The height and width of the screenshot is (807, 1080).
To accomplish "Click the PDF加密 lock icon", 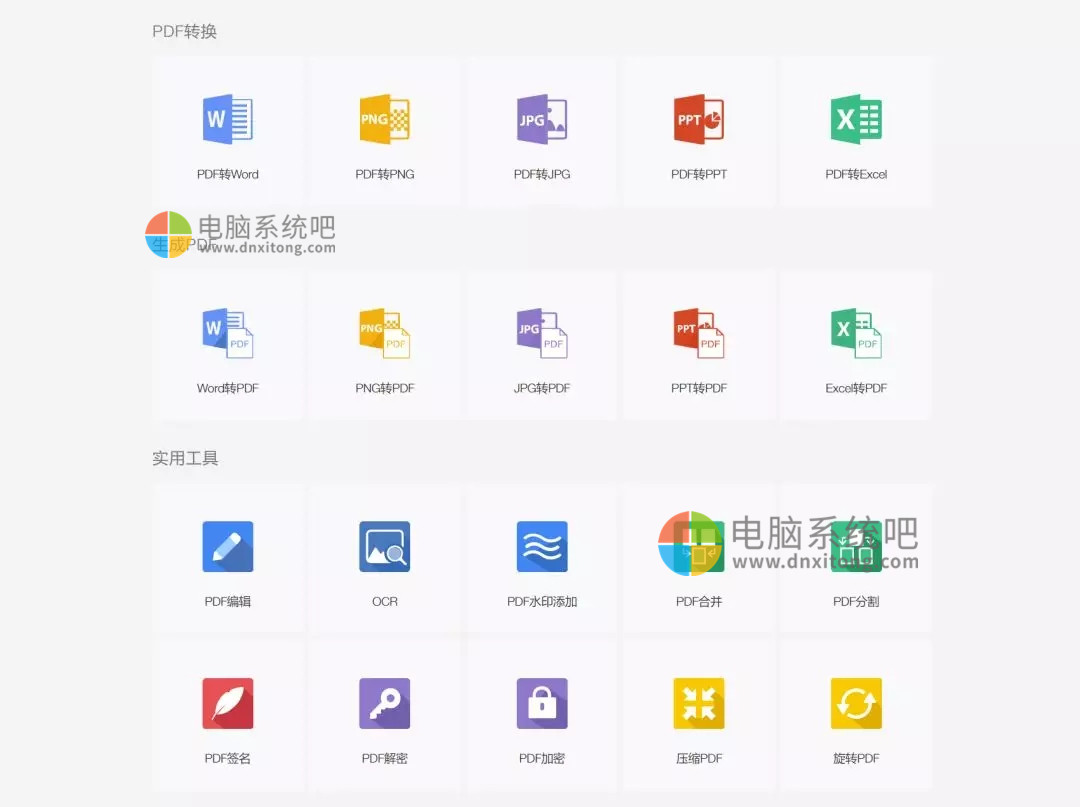I will point(542,704).
